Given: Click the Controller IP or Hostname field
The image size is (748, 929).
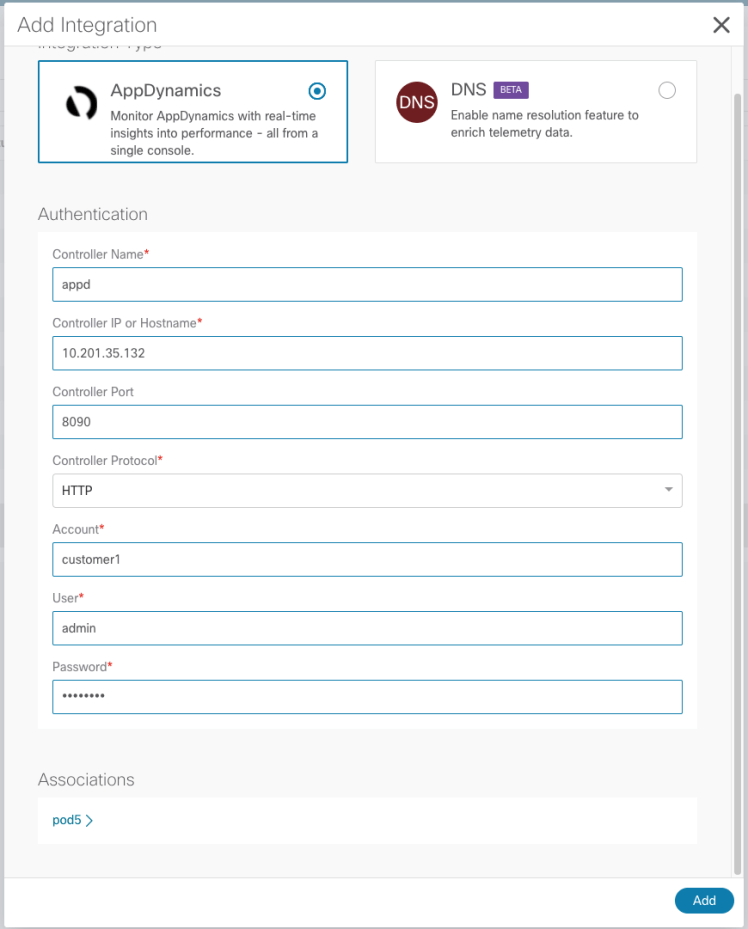Looking at the screenshot, I should 367,353.
